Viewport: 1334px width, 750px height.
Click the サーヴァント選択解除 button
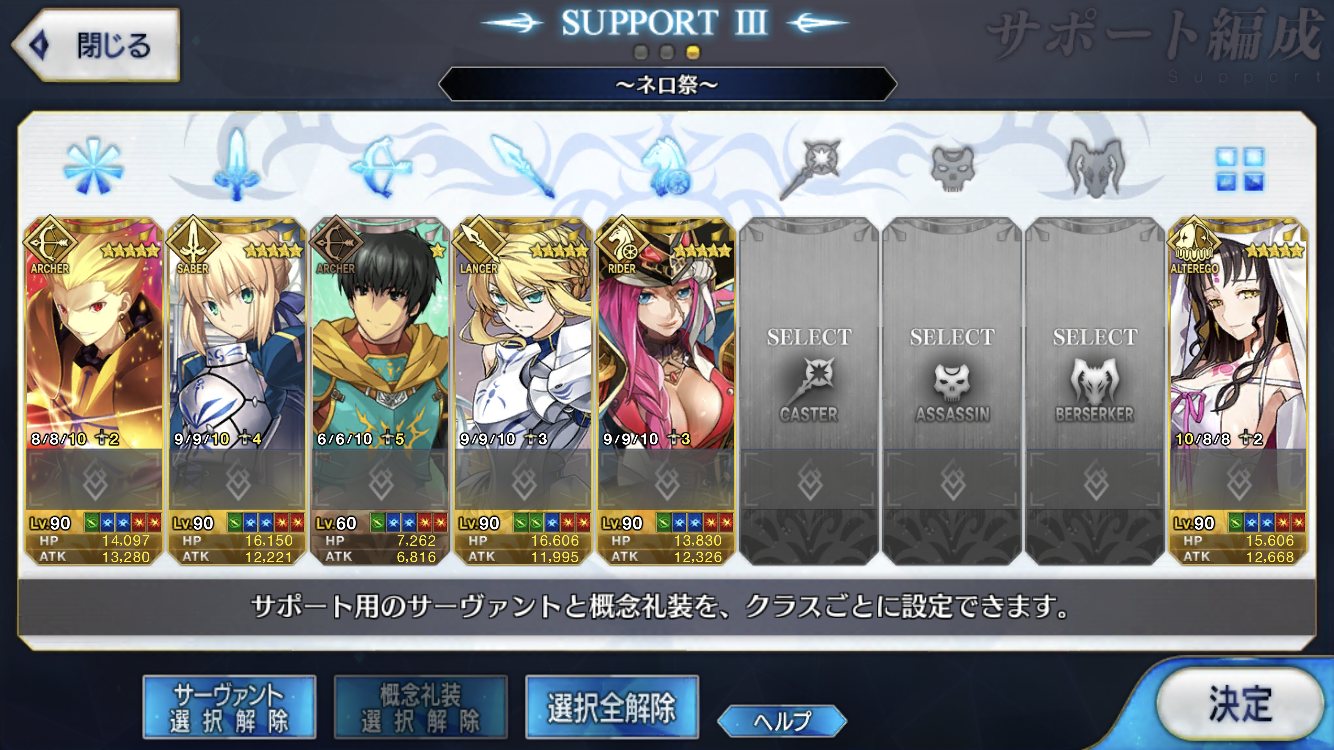click(229, 708)
